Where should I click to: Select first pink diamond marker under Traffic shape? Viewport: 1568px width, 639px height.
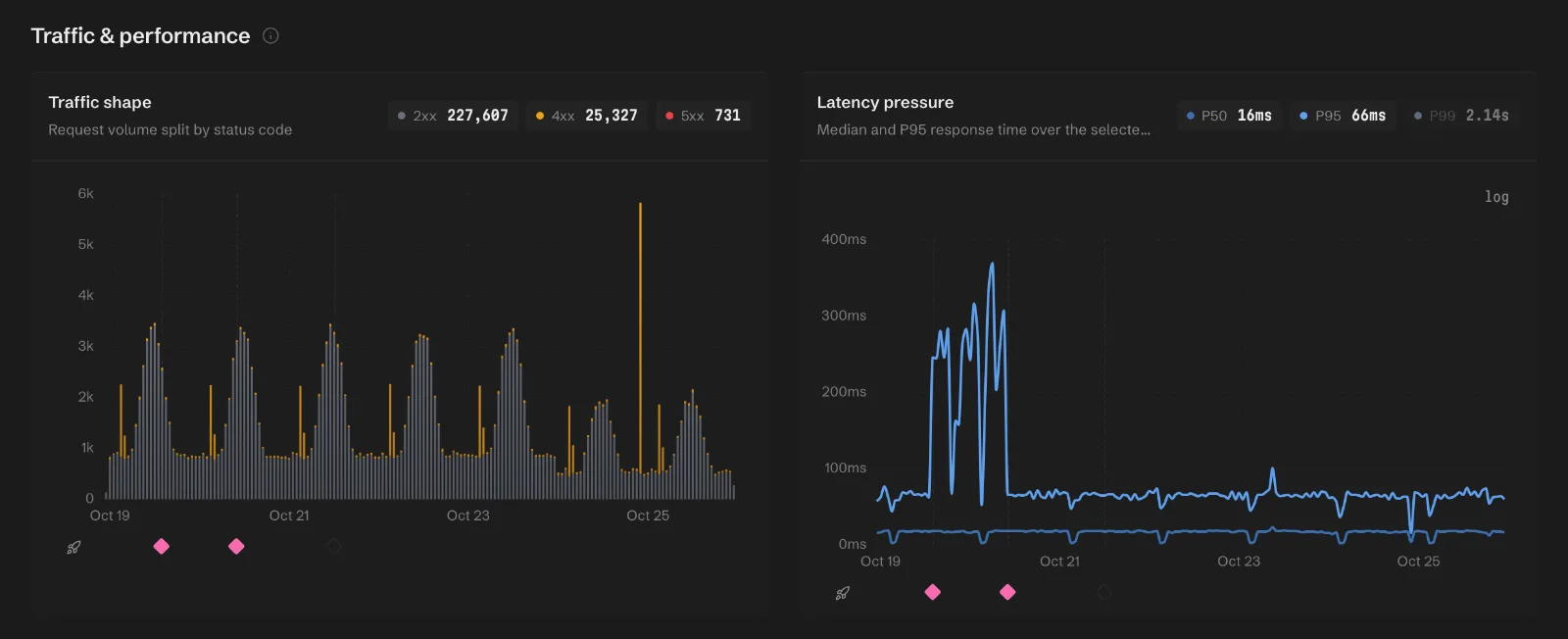pyautogui.click(x=162, y=546)
